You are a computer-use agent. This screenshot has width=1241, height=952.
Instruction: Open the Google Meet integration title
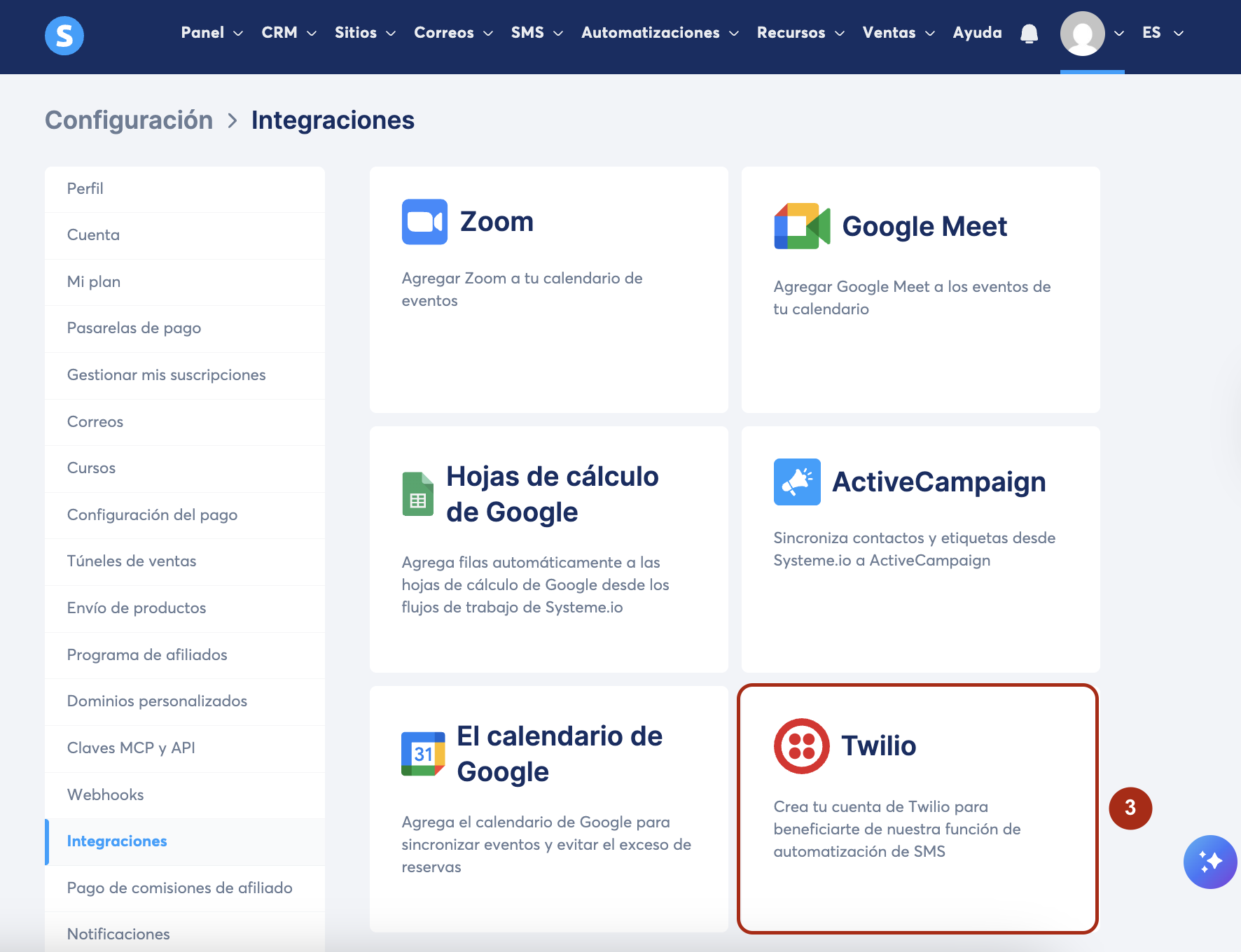coord(924,227)
